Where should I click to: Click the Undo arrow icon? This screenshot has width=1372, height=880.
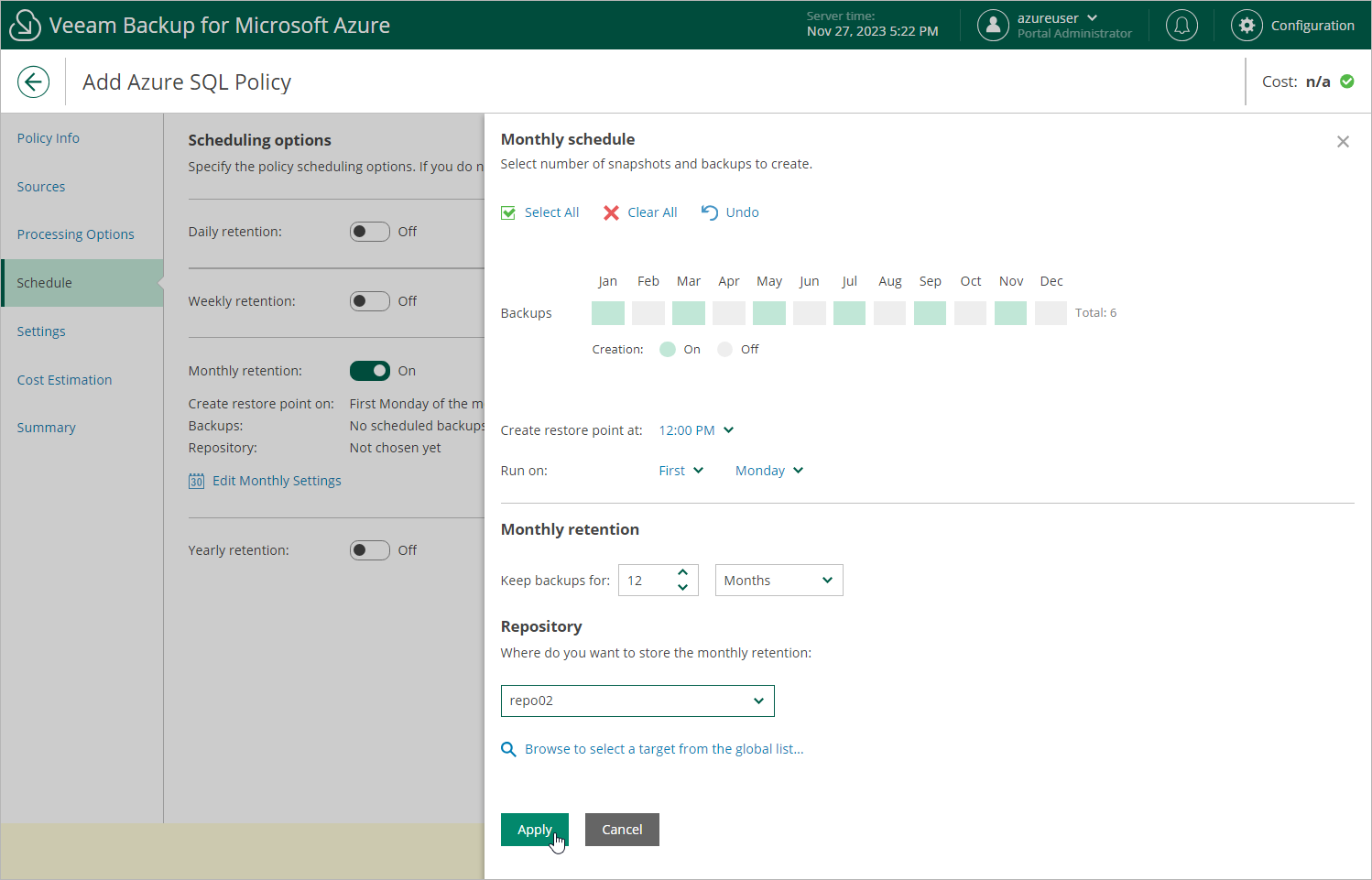pyautogui.click(x=710, y=212)
